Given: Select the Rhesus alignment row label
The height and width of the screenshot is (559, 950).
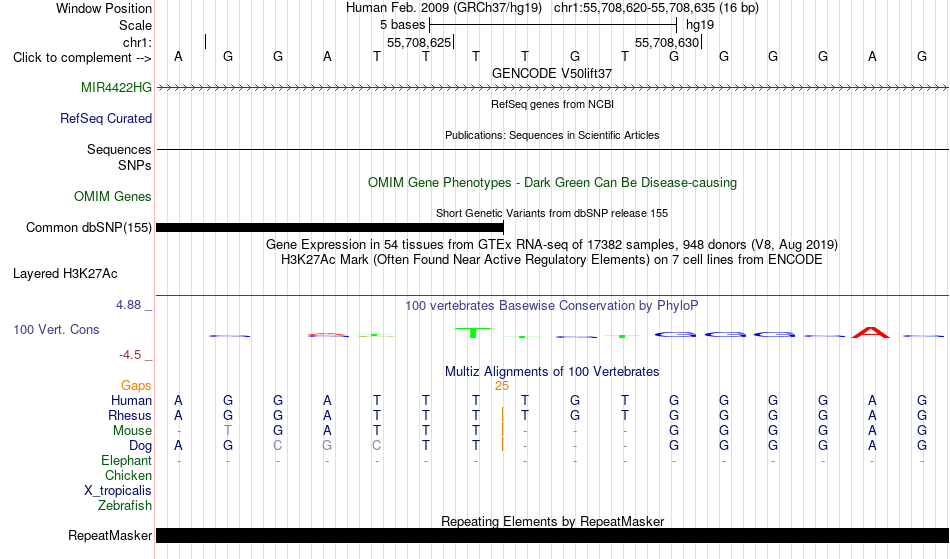Looking at the screenshot, I should click(x=130, y=415).
